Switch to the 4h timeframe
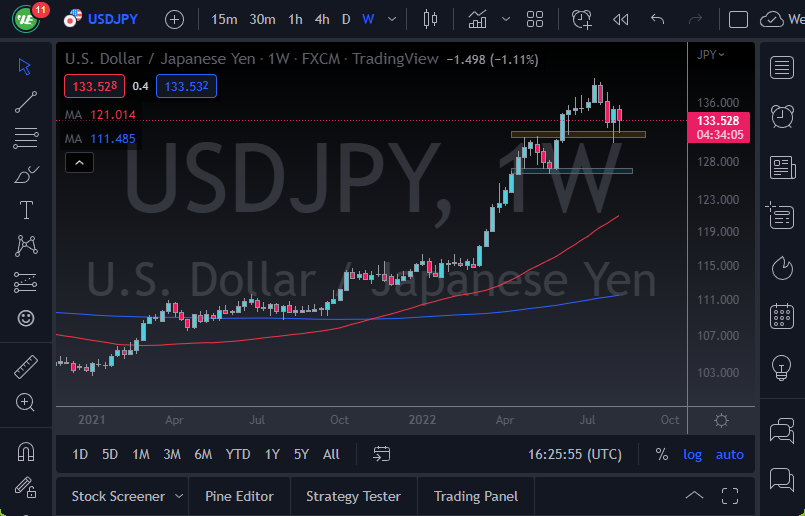 (322, 20)
